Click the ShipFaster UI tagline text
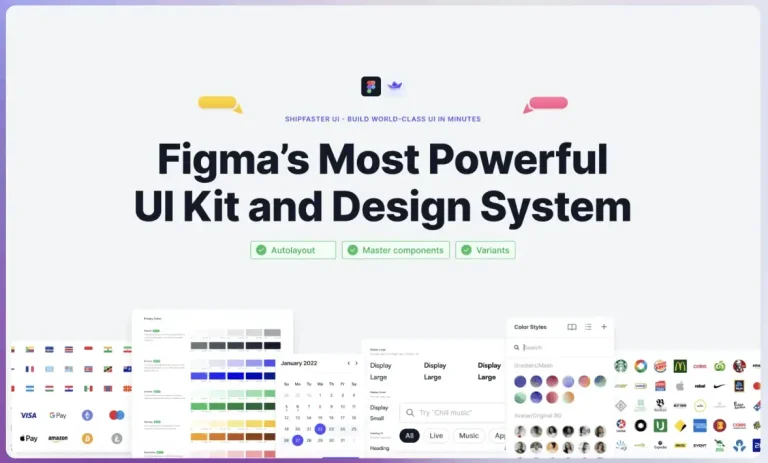 [x=383, y=119]
